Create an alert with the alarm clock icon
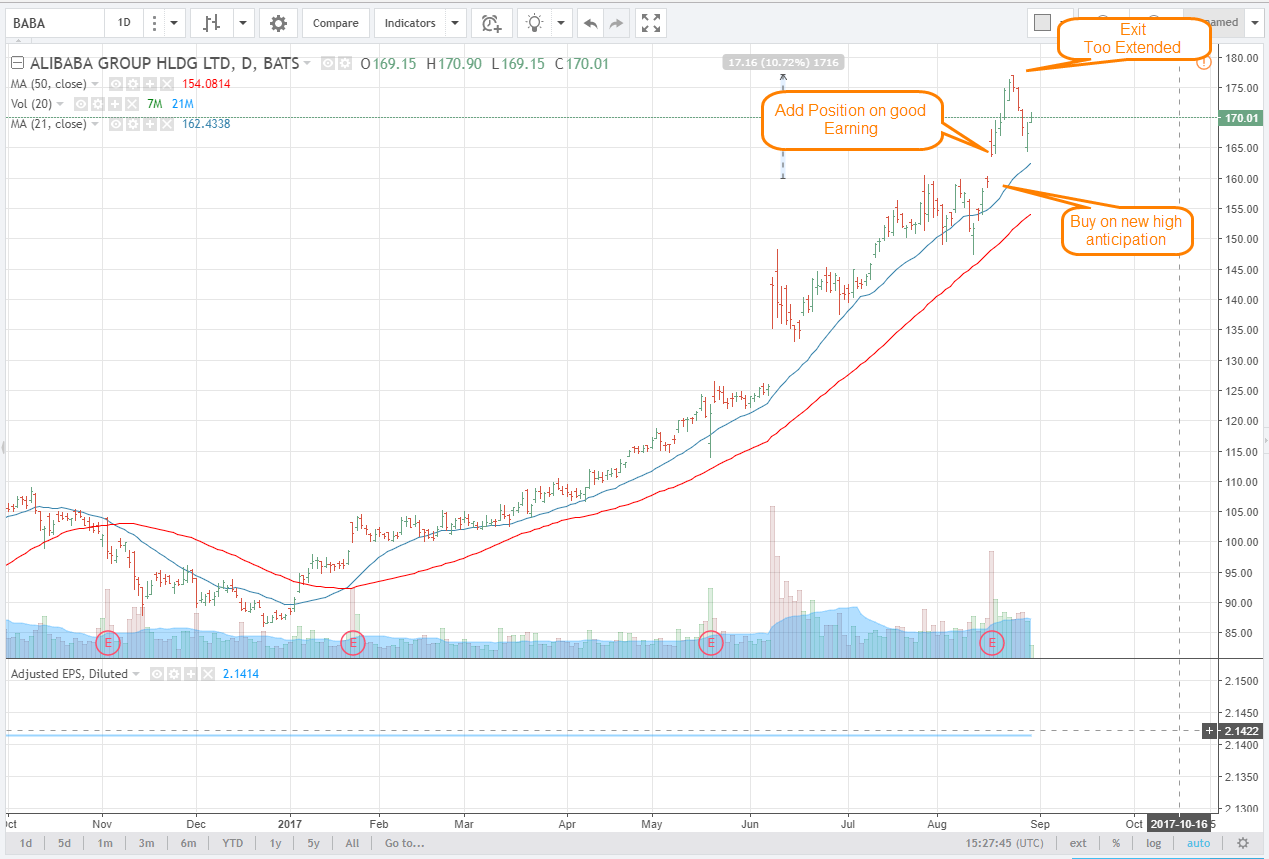The image size is (1269, 859). tap(491, 23)
